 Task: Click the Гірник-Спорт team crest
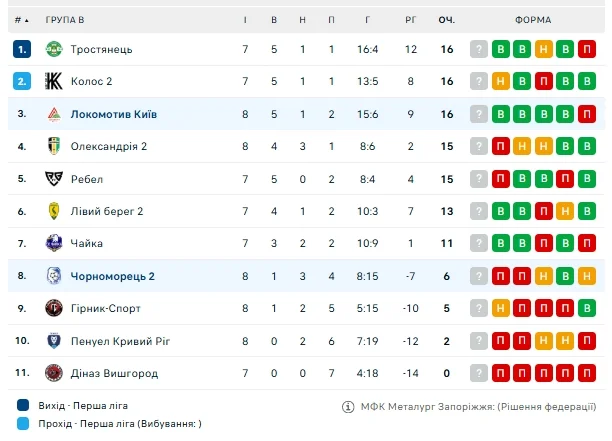[54, 308]
